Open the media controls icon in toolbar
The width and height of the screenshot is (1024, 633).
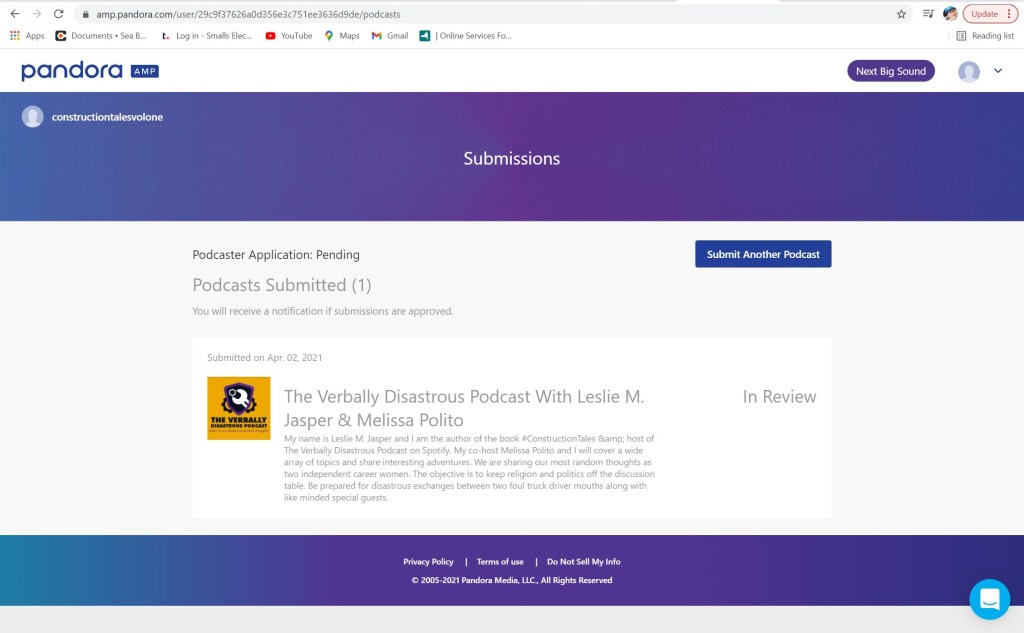pos(928,14)
